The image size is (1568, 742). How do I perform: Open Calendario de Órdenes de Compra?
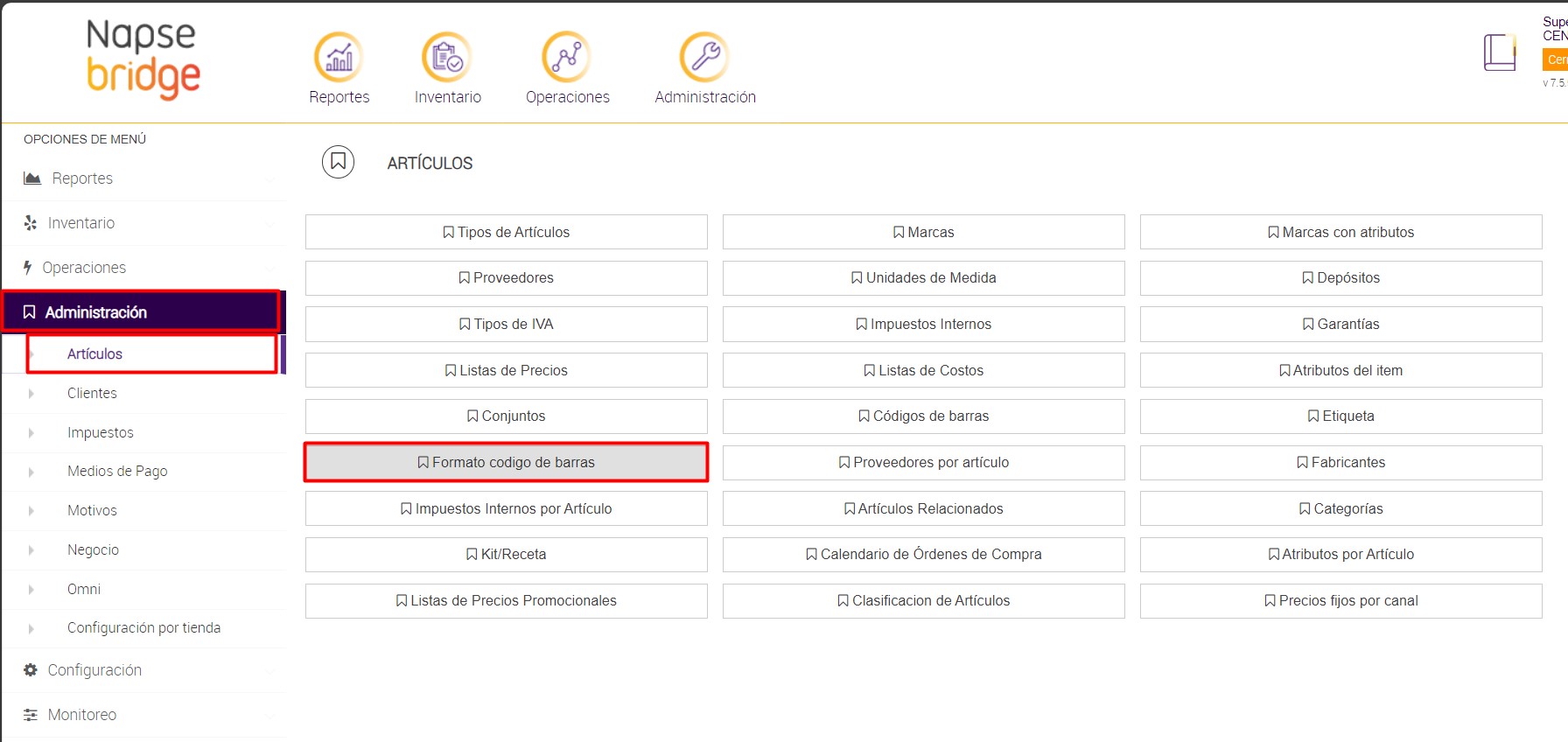[x=923, y=554]
